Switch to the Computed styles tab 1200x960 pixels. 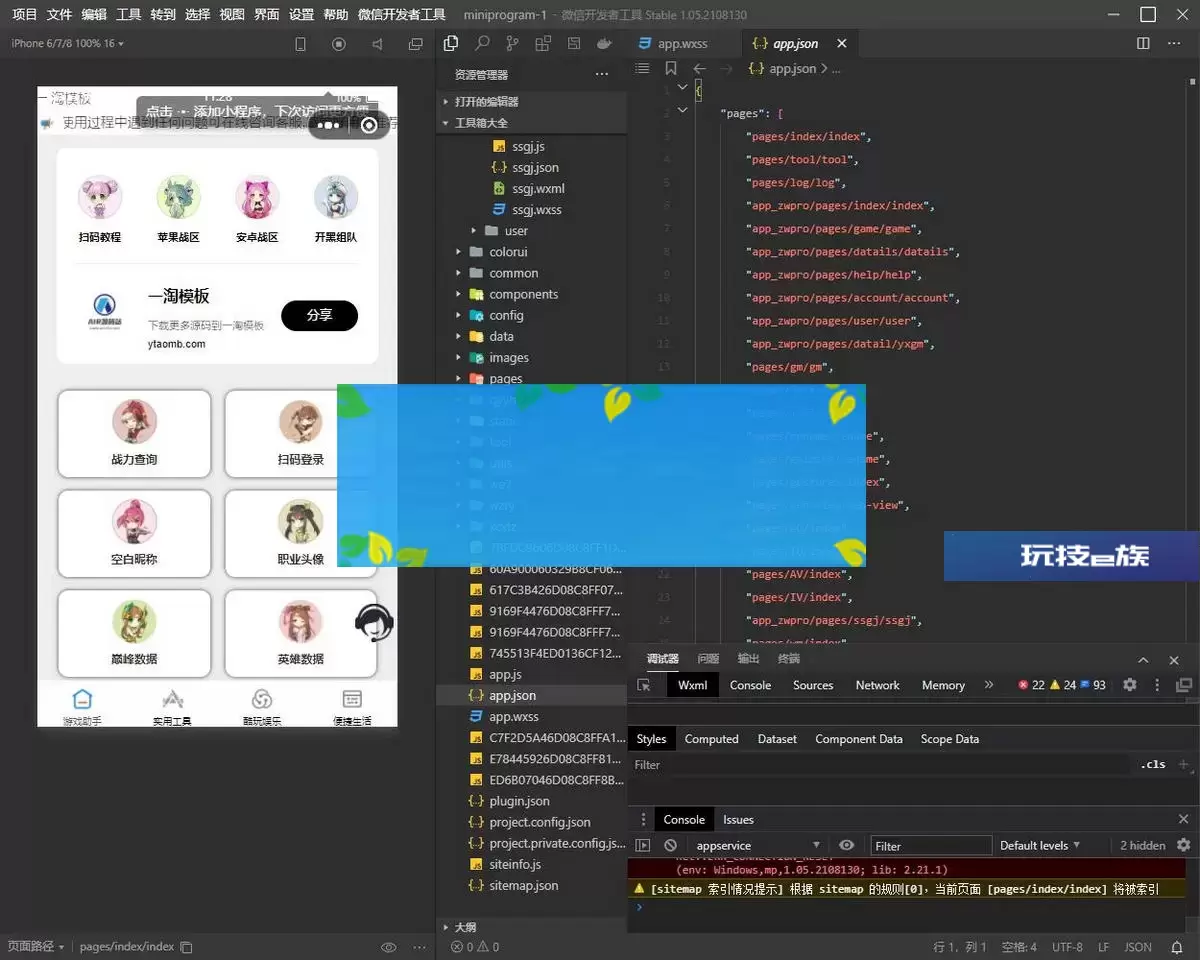coord(711,739)
